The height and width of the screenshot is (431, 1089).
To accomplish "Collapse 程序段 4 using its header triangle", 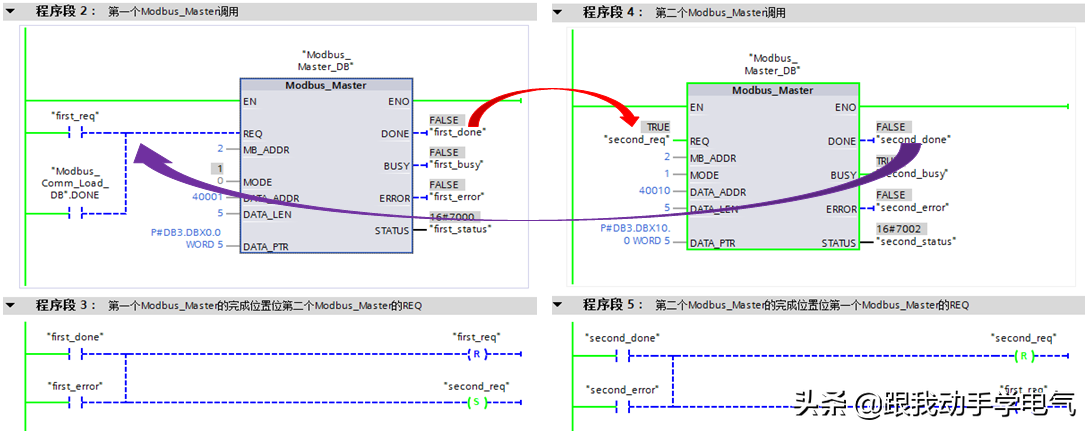I will tap(558, 12).
